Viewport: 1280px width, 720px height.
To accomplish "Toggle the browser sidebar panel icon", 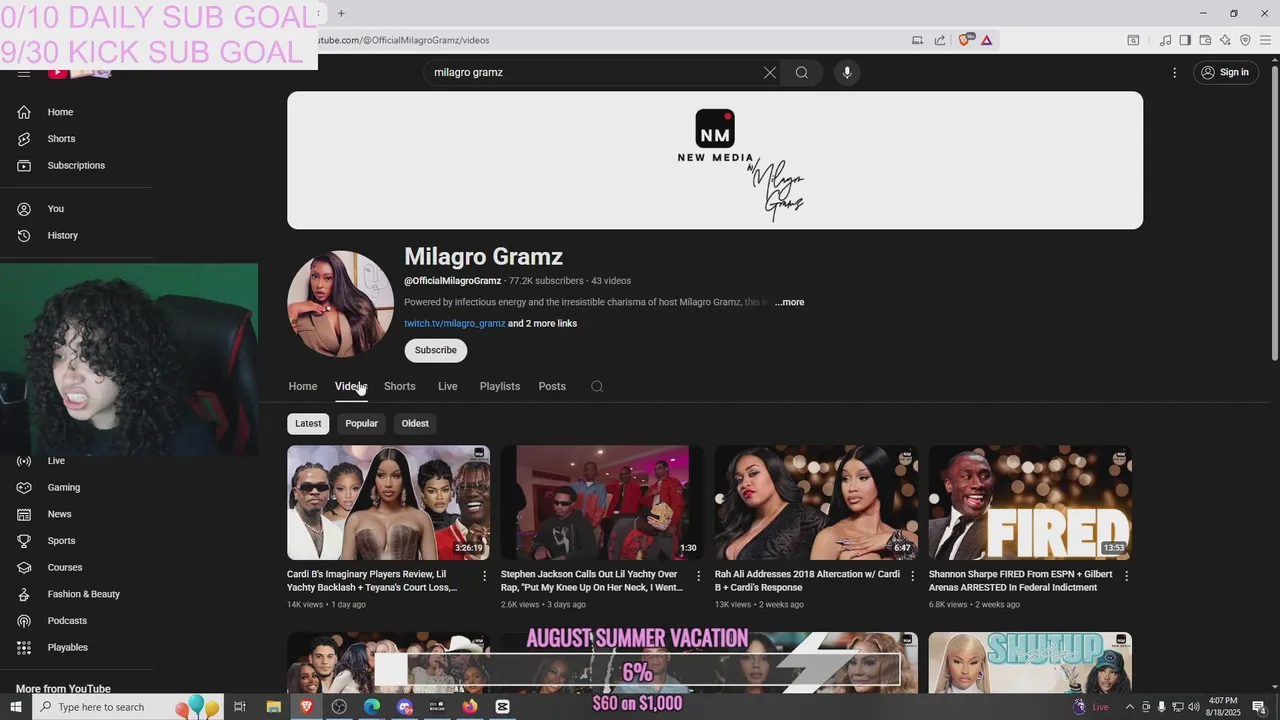I will (1185, 40).
